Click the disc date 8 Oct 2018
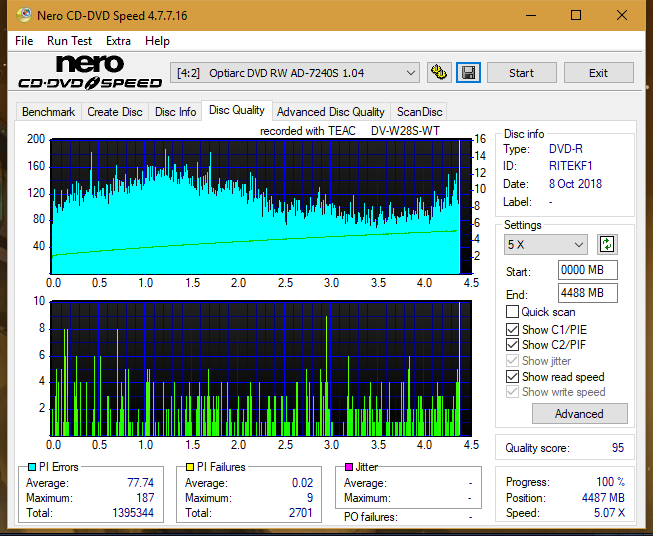Image resolution: width=653 pixels, height=536 pixels. (x=575, y=184)
